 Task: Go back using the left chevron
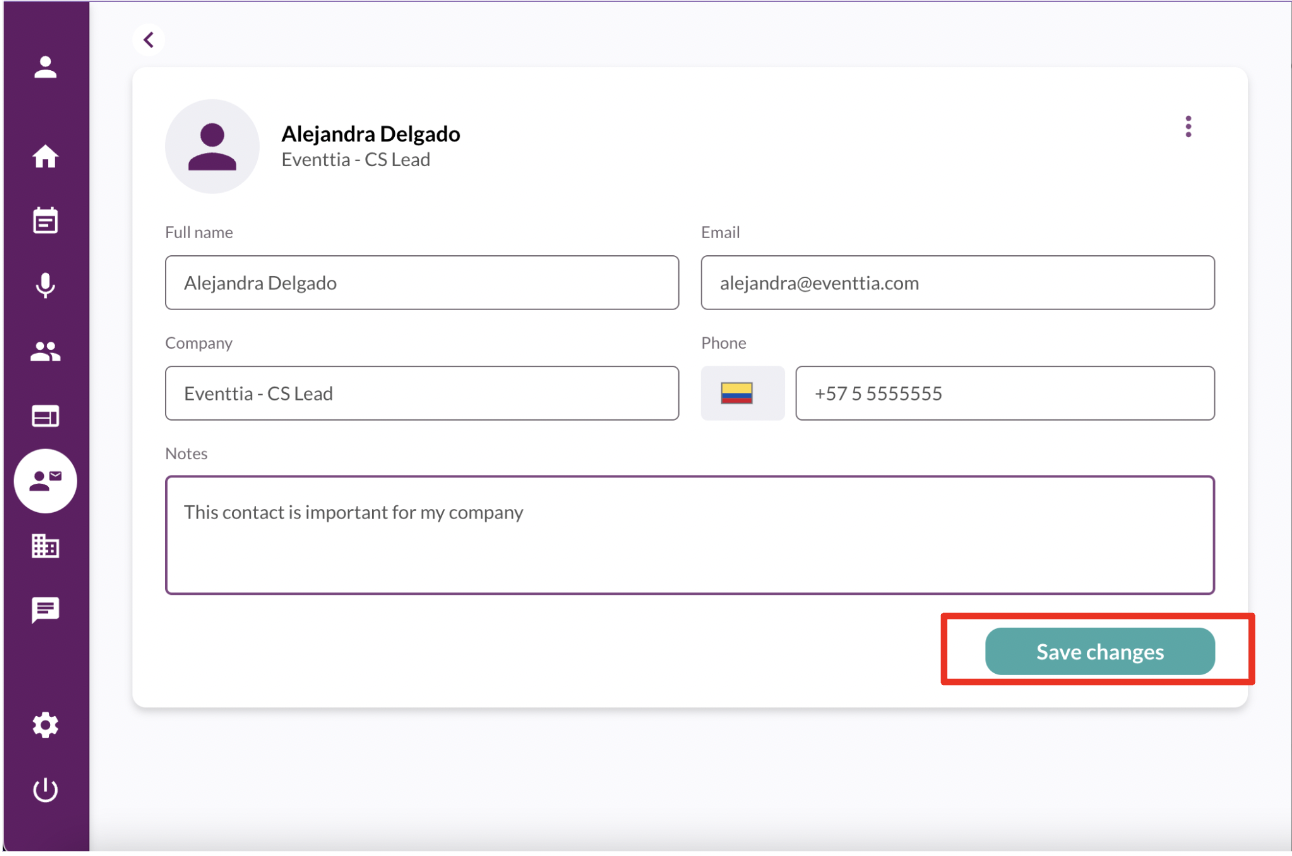coord(149,40)
